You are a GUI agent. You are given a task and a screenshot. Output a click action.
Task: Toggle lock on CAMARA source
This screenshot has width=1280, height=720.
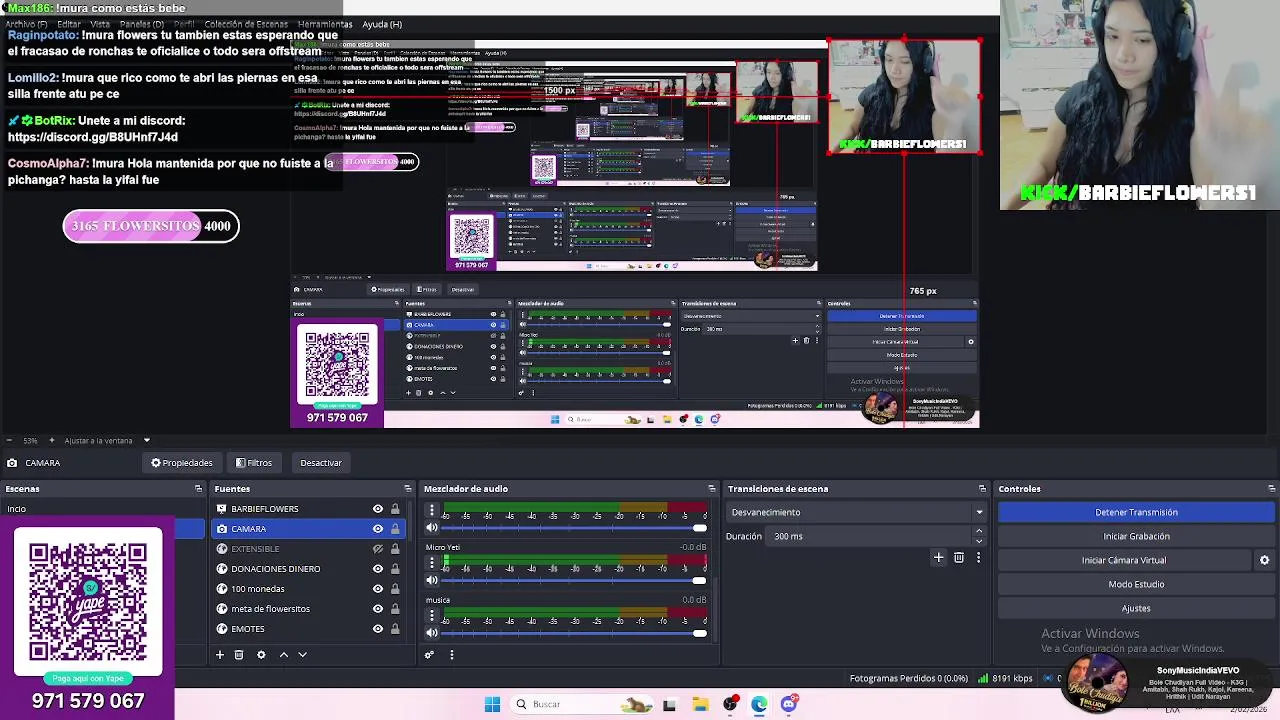(x=395, y=529)
